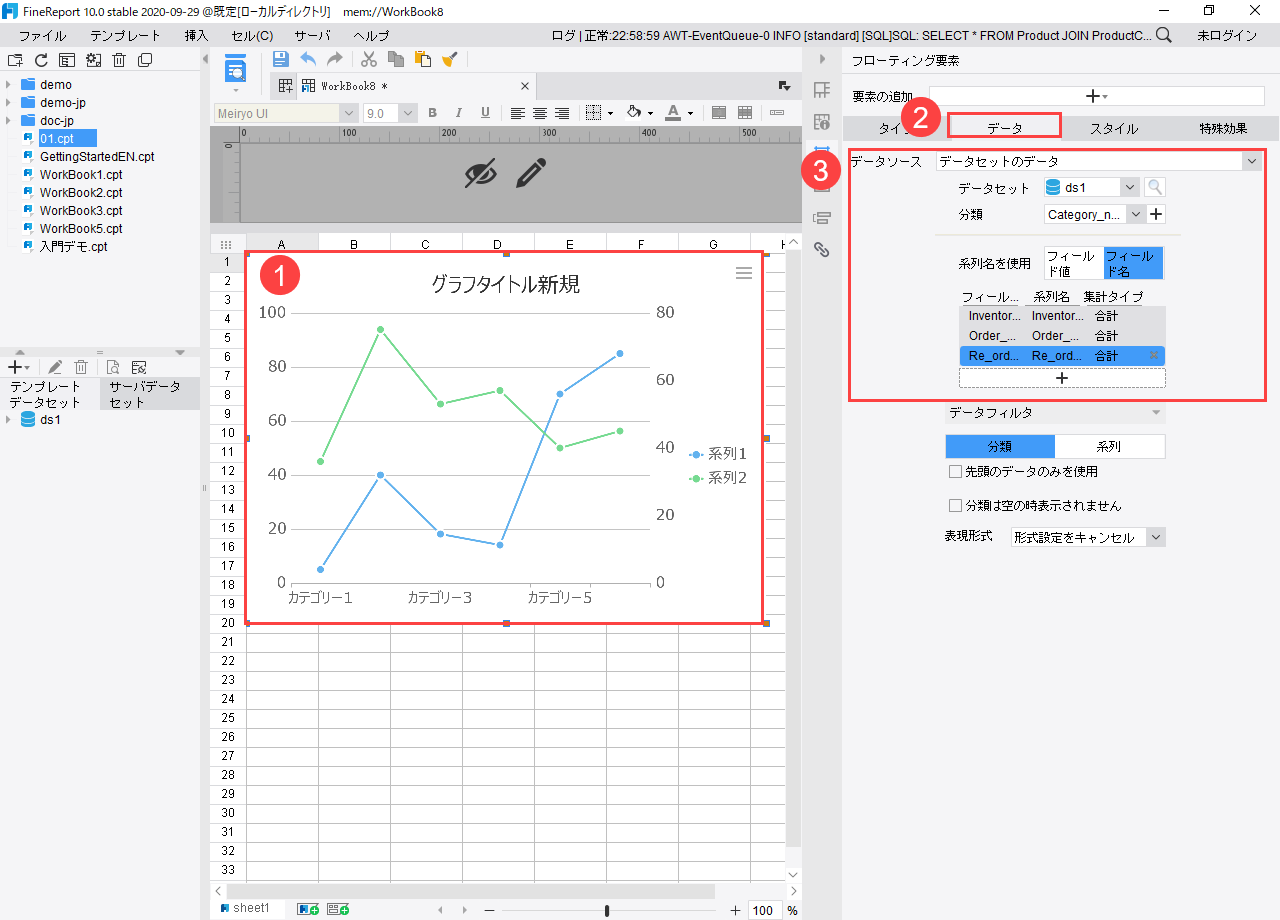Select フィールド名 for series name
Viewport: 1280px width, 920px height.
(1133, 264)
